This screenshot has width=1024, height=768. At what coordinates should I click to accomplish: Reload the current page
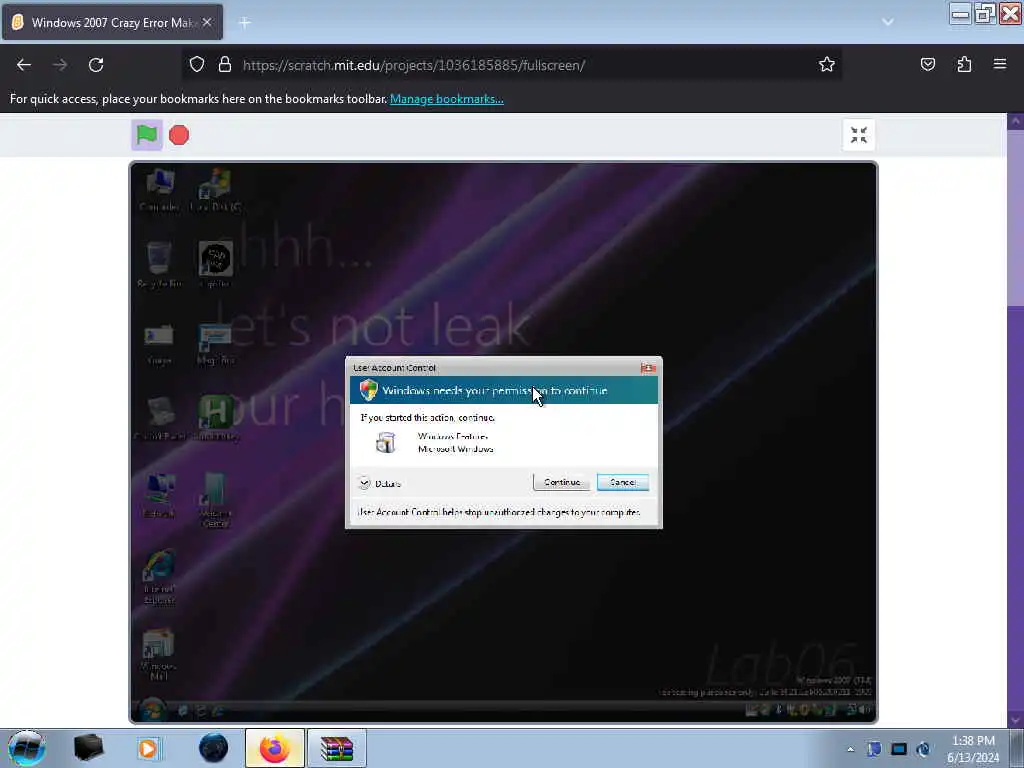[x=96, y=65]
